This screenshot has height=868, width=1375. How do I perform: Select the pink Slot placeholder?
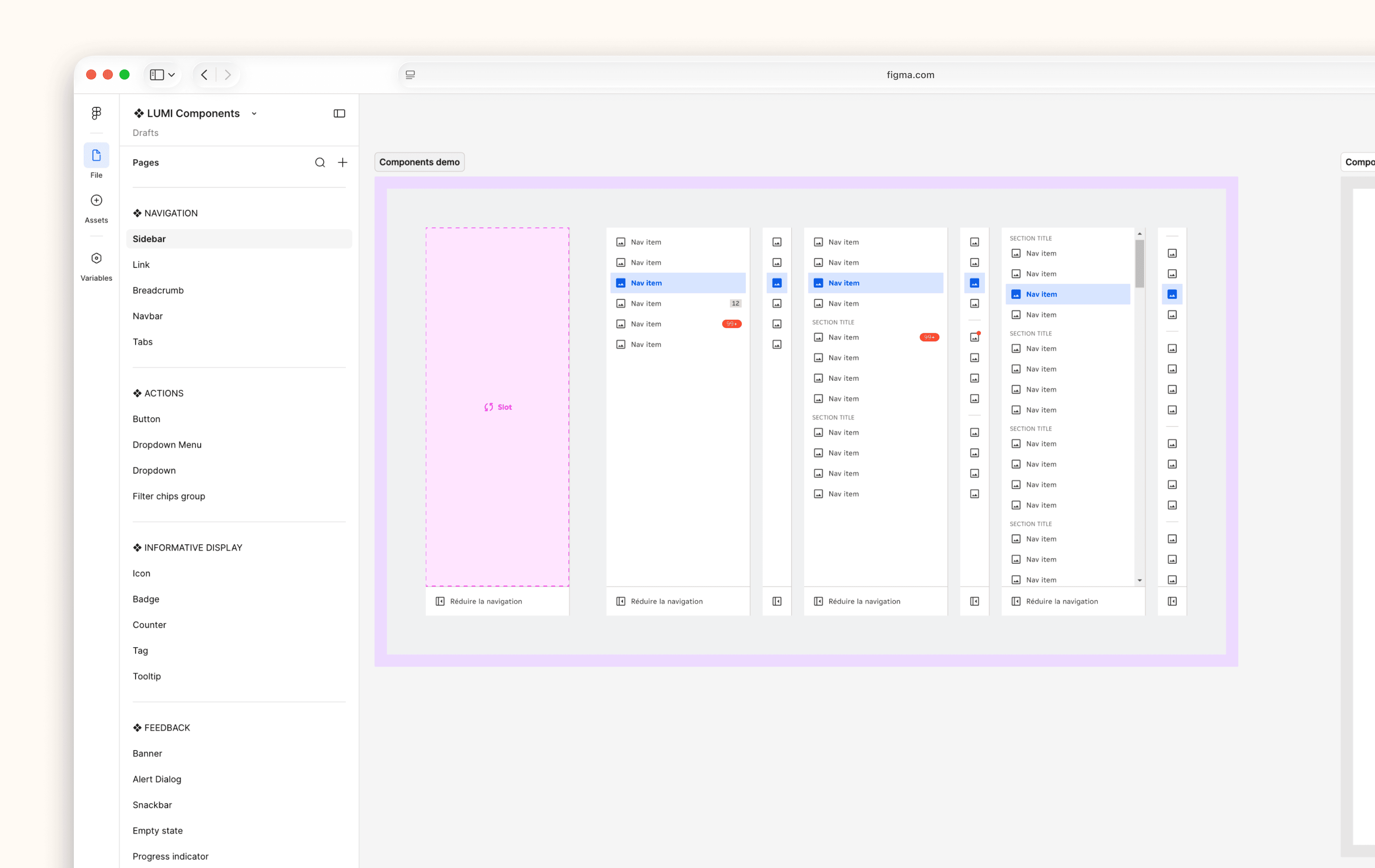pyautogui.click(x=498, y=407)
